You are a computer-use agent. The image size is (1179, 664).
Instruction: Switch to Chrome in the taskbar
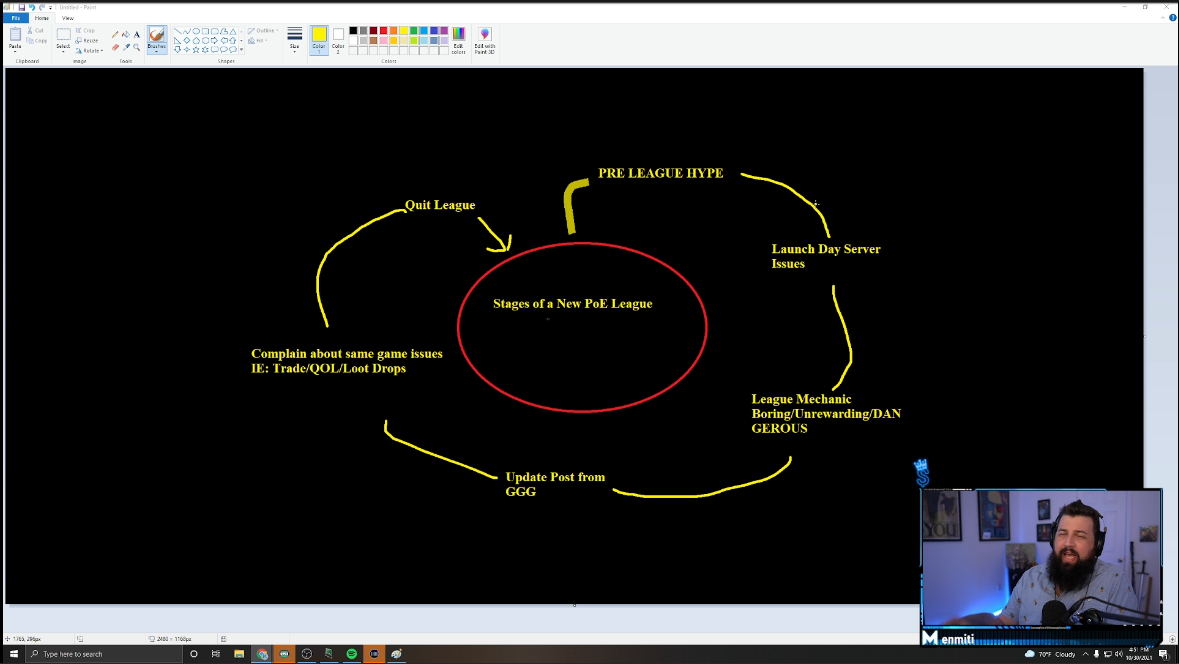[262, 653]
